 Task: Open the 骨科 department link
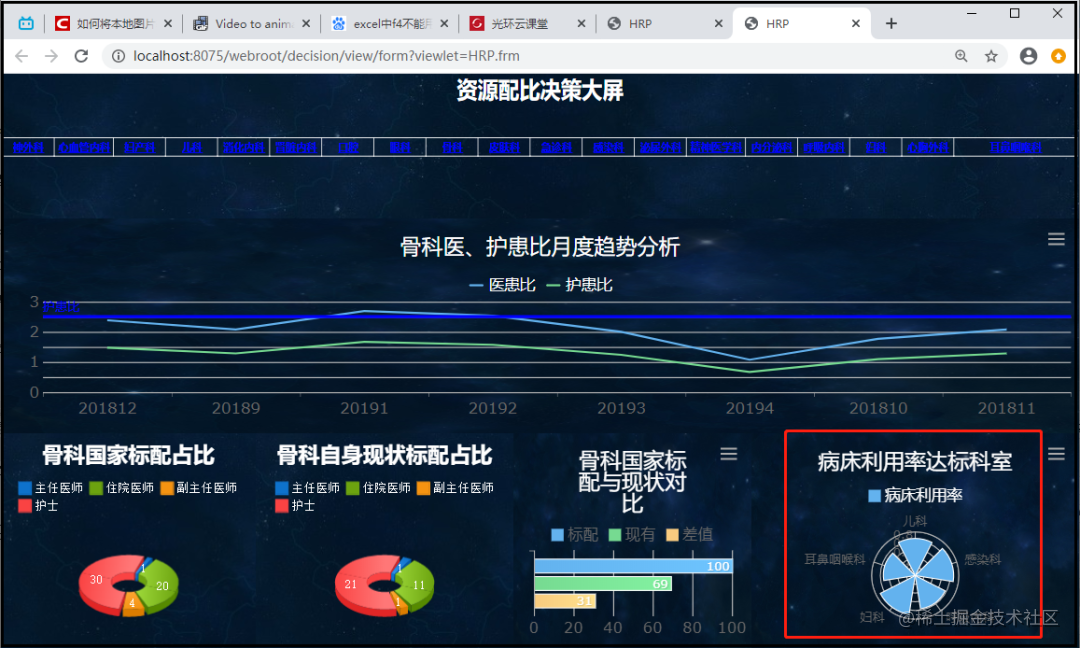click(x=452, y=147)
